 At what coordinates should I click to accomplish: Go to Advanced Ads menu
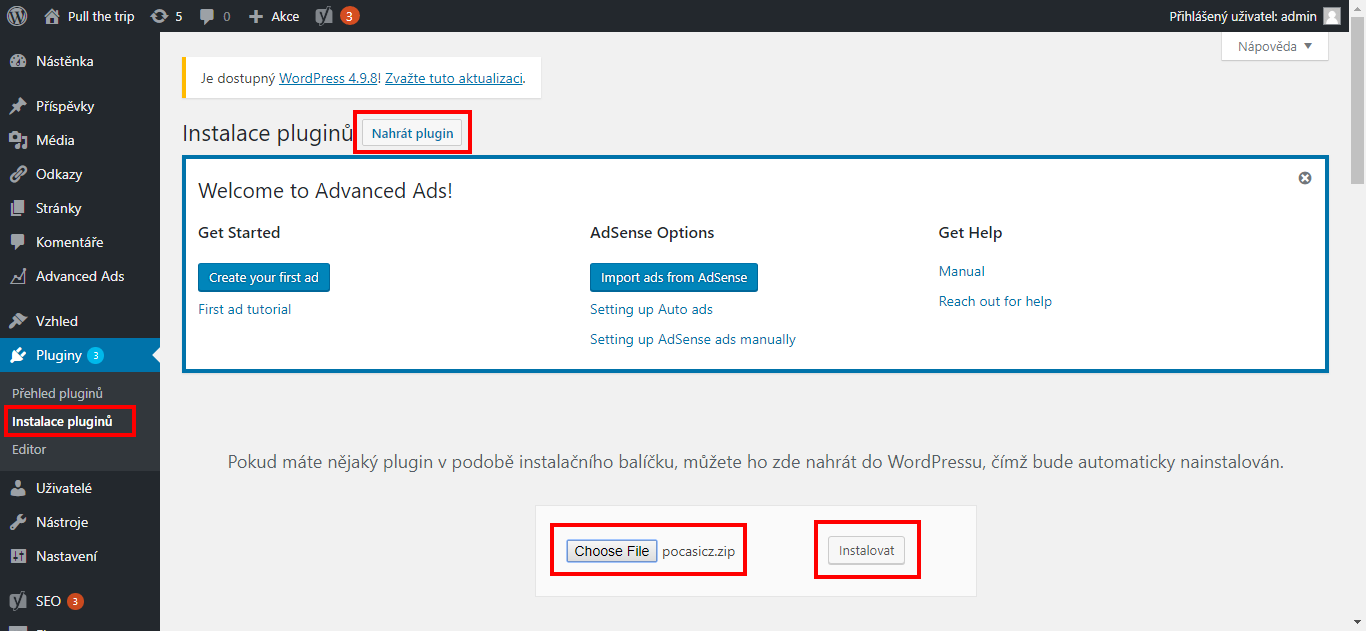click(80, 276)
